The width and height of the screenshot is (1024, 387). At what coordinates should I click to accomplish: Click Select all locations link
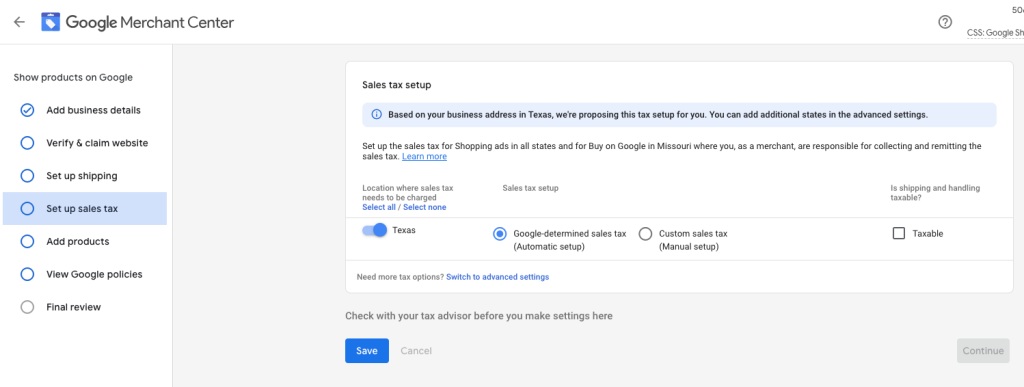[x=379, y=207]
